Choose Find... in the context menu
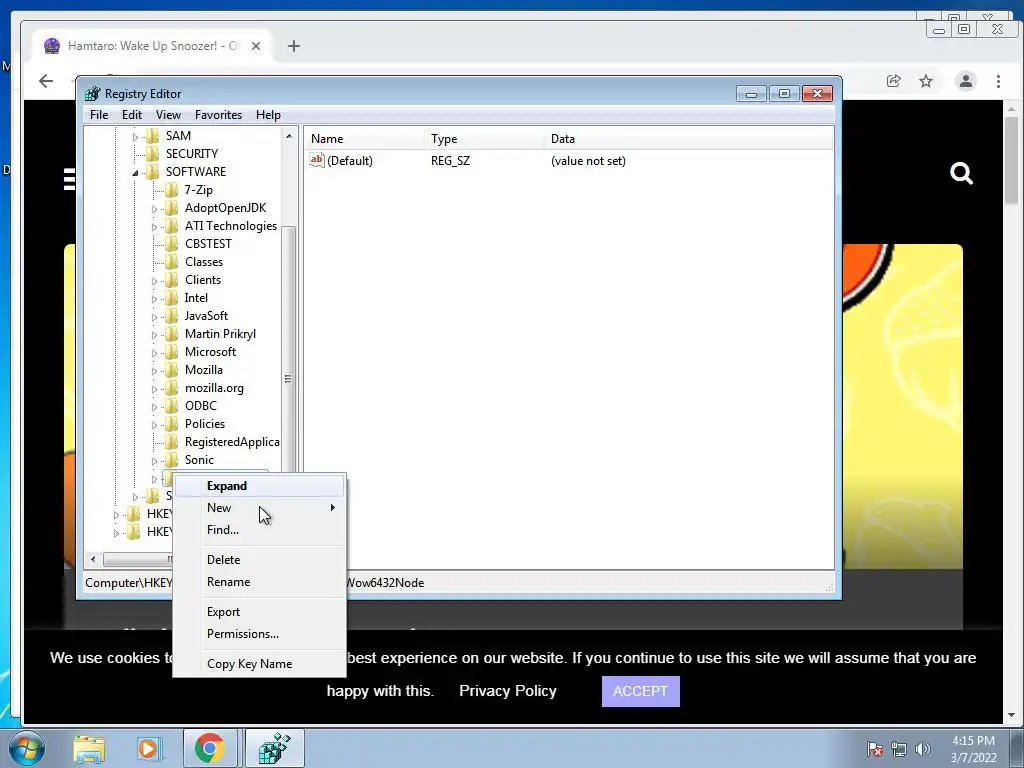Image resolution: width=1024 pixels, height=768 pixels. 259,530
